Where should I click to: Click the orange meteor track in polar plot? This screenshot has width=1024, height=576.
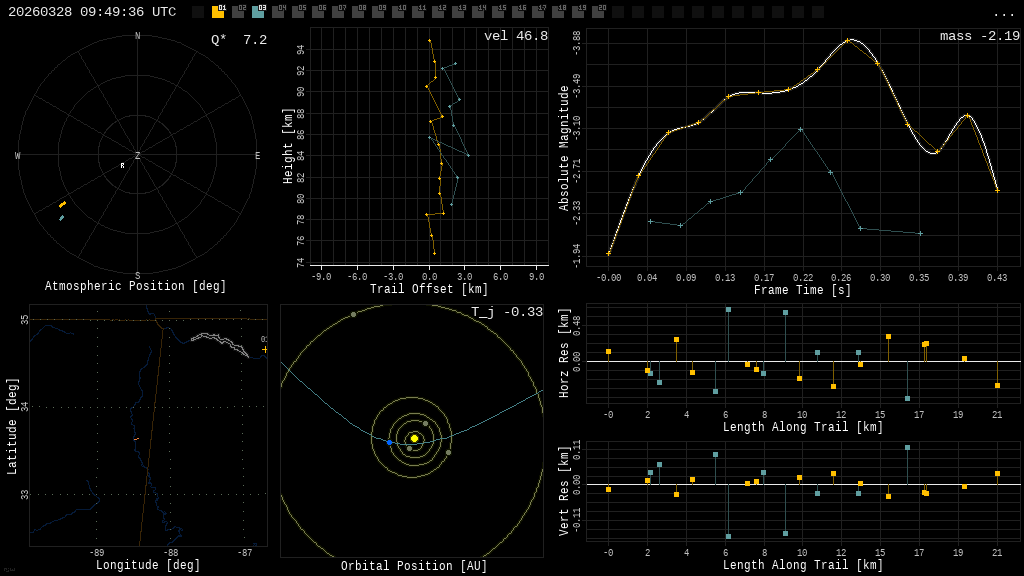point(62,204)
